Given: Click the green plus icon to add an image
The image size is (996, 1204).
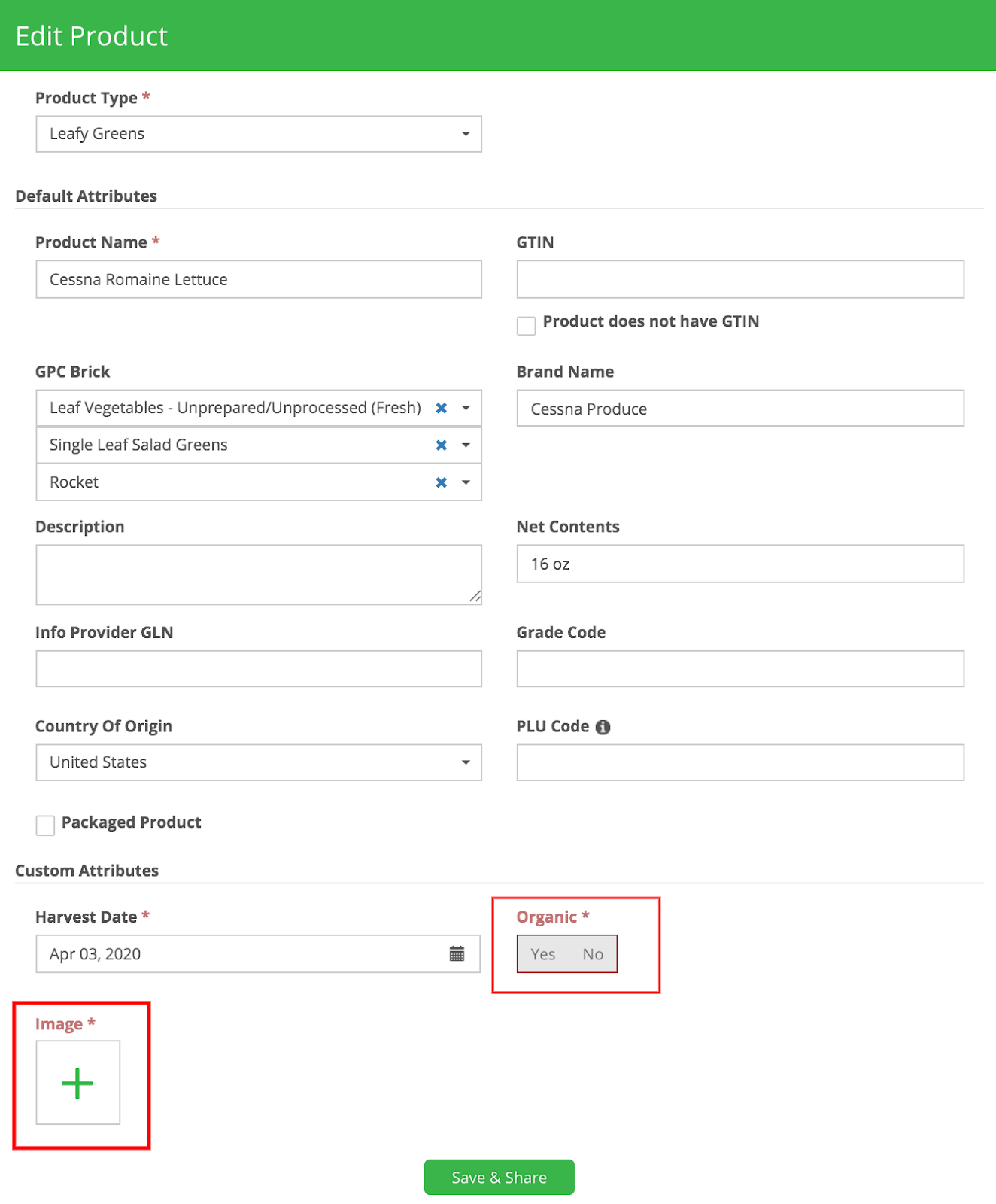Looking at the screenshot, I should (x=77, y=1083).
